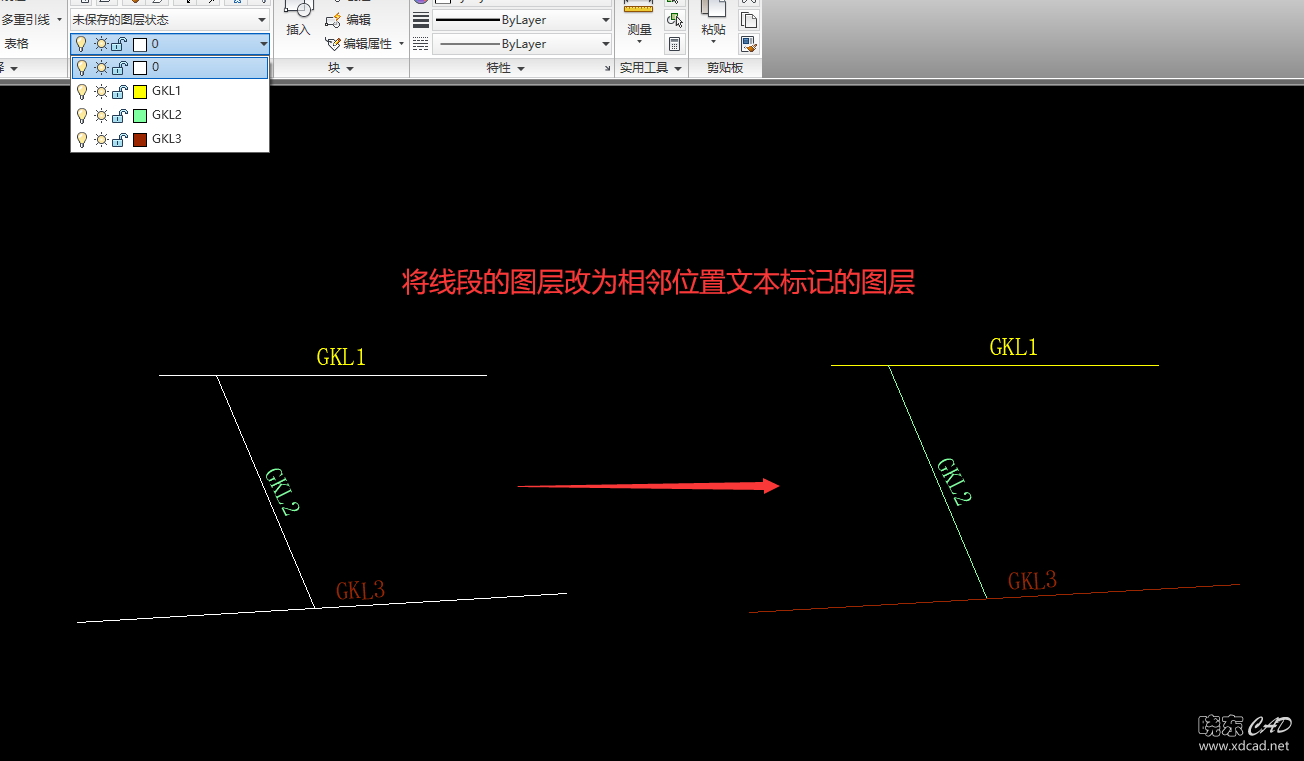Select green GKL2 text in left drawing
The image size is (1304, 761).
tap(282, 491)
